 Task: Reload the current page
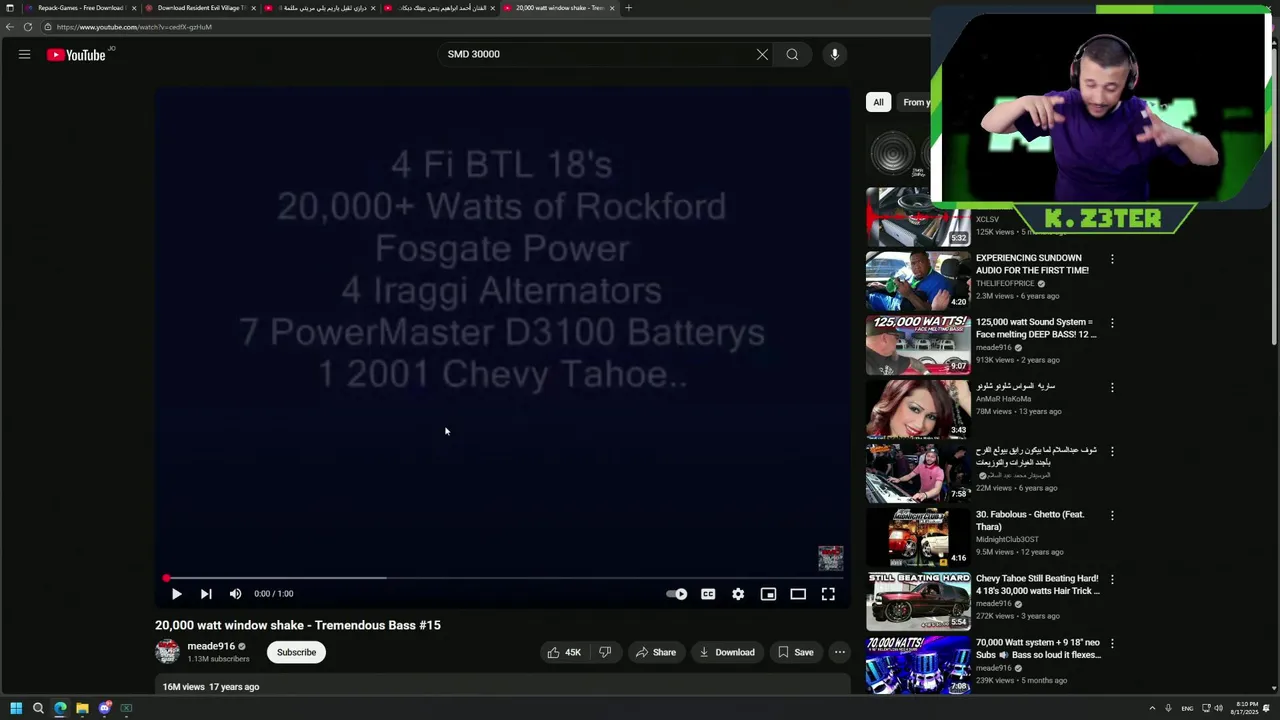tap(28, 27)
